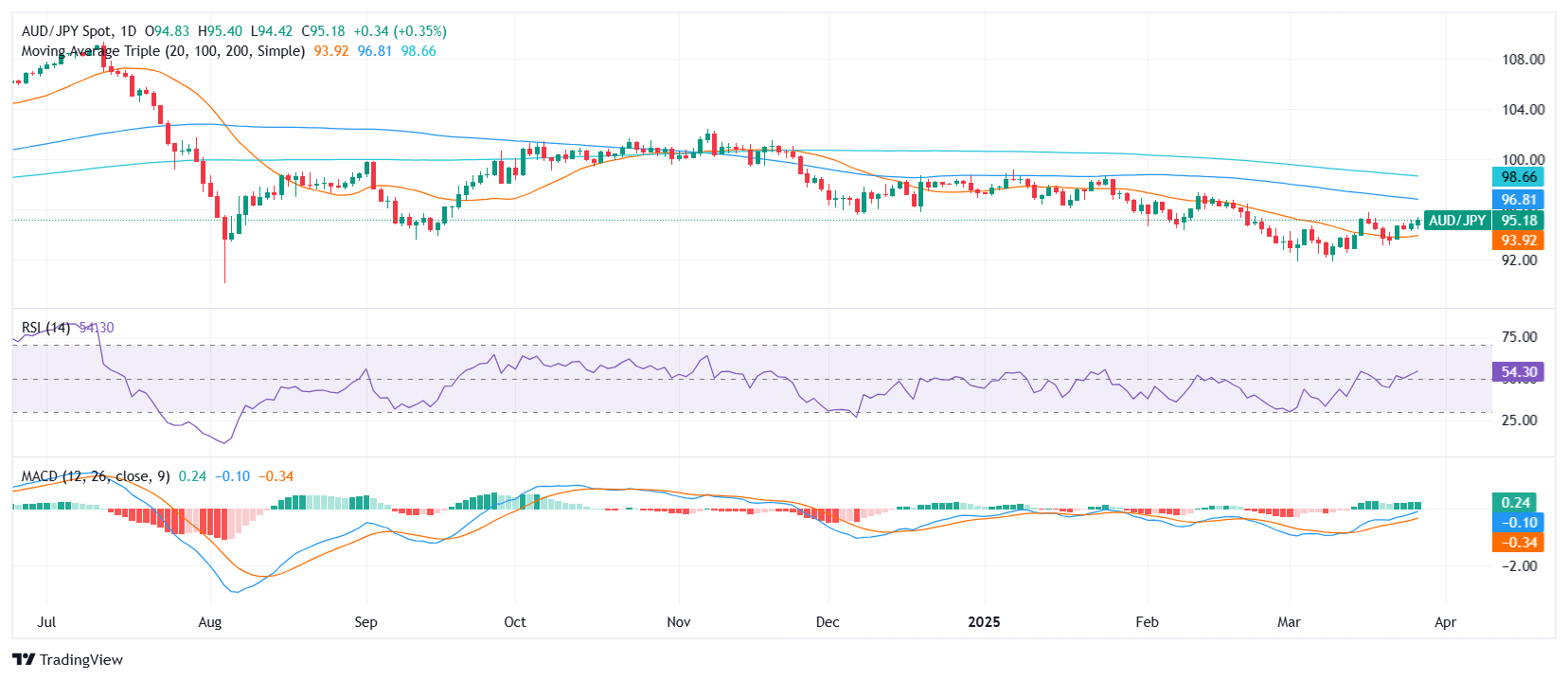Click the 75.00 level on RSI axis
1568x680 pixels.
pos(1519,337)
